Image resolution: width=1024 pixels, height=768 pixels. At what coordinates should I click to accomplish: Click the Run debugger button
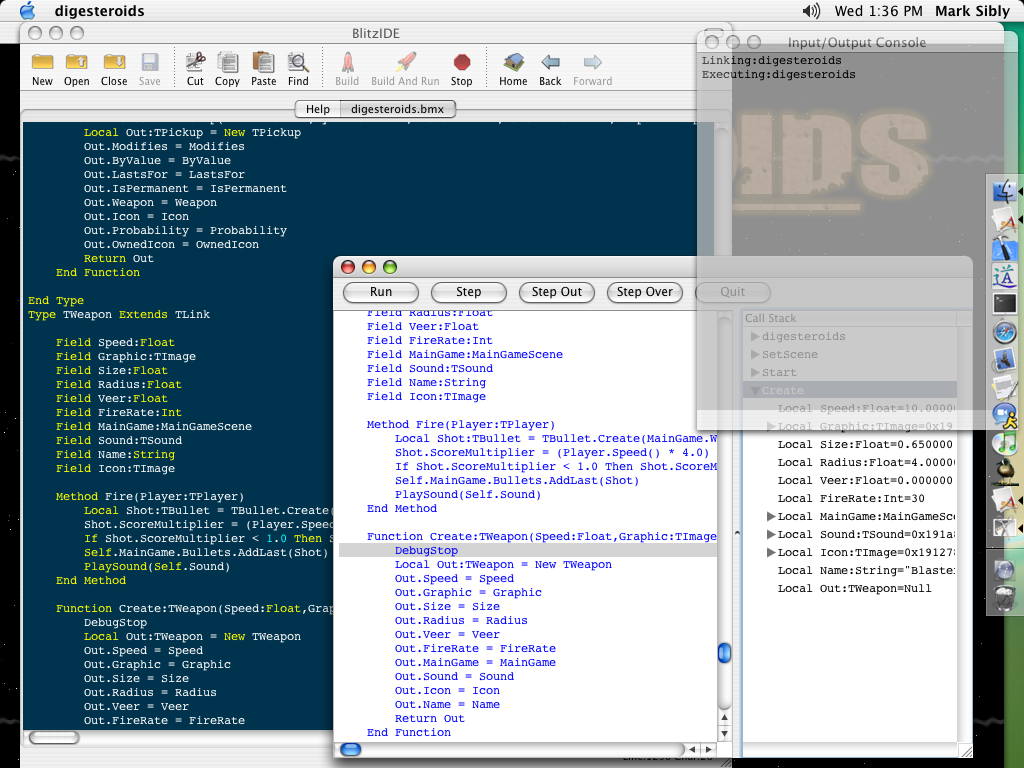point(381,292)
